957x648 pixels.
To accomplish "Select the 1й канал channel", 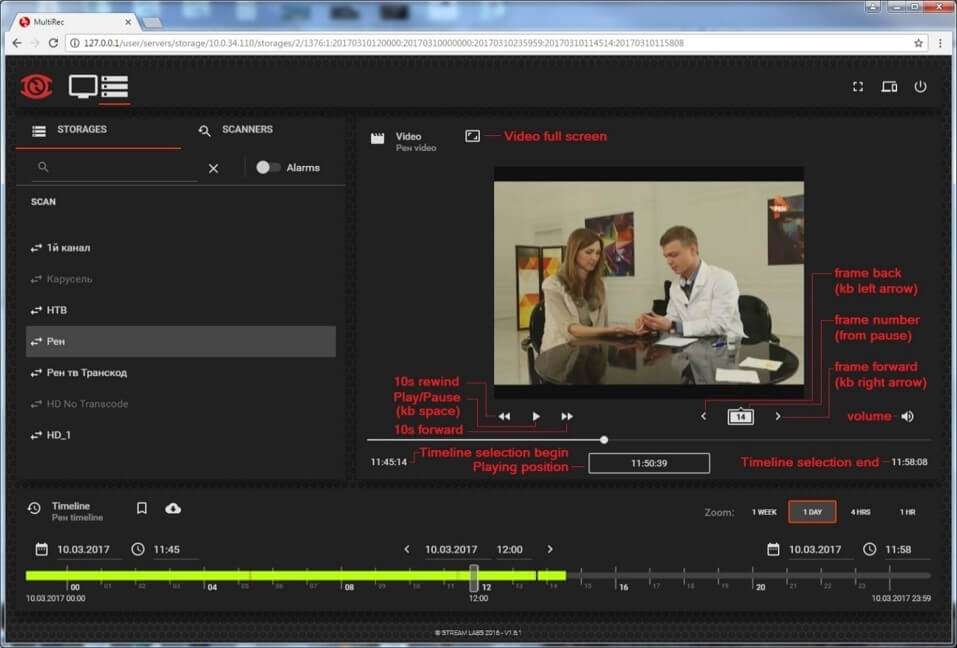I will click(181, 248).
